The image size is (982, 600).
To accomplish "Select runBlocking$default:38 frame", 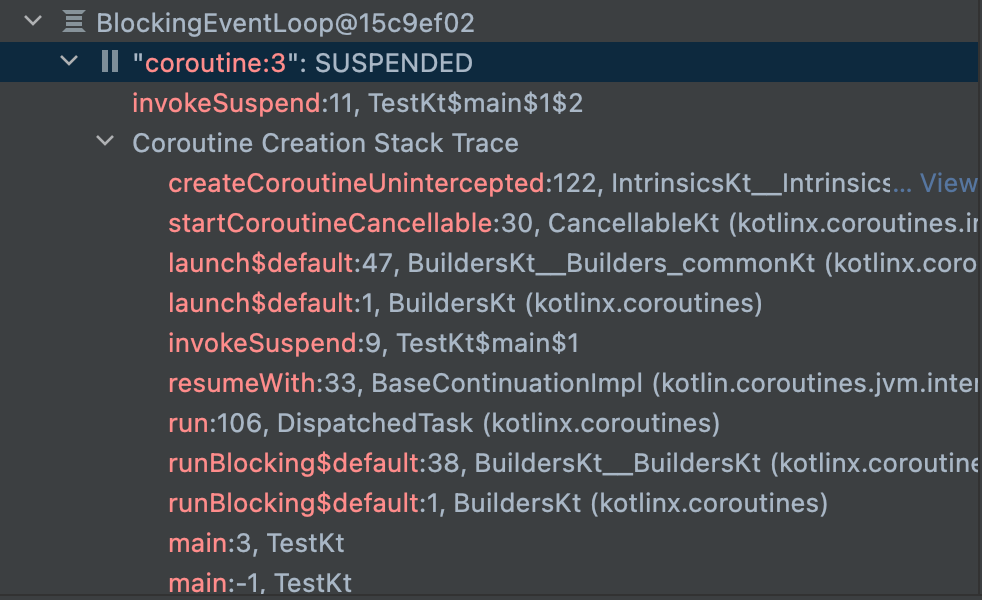I will coord(572,463).
